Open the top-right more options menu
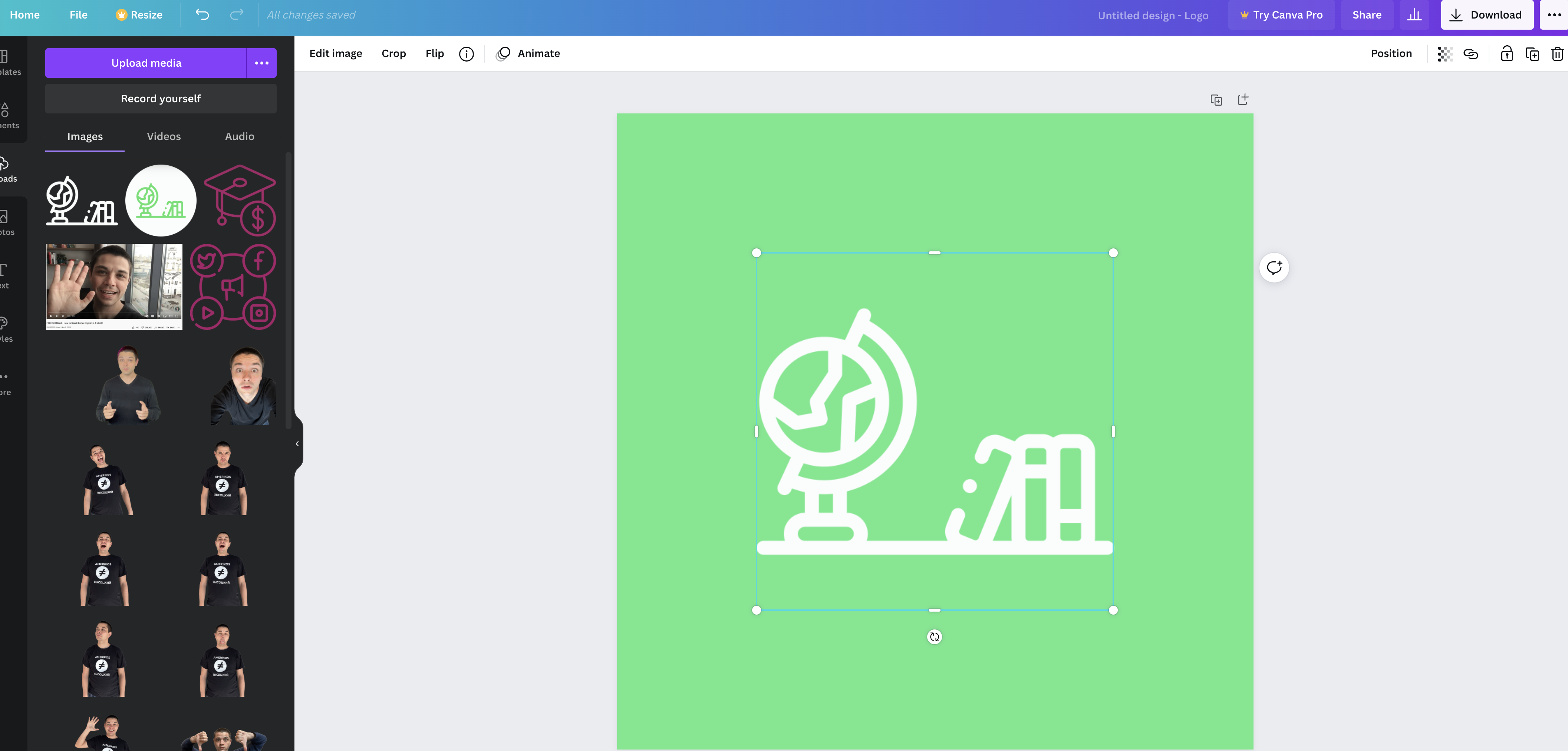 pyautogui.click(x=1554, y=14)
